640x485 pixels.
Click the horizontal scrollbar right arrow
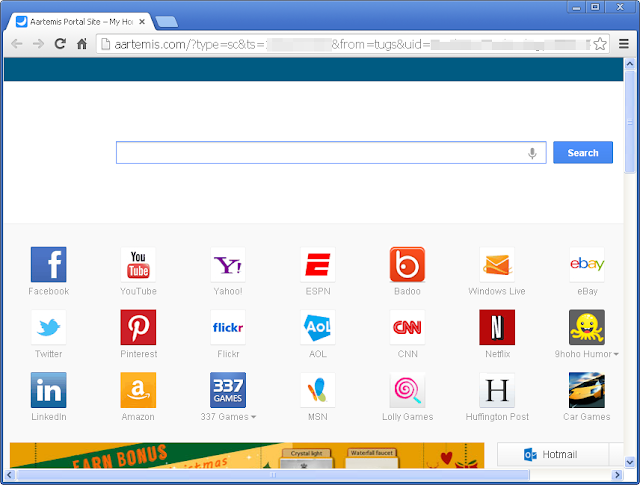pos(617,475)
